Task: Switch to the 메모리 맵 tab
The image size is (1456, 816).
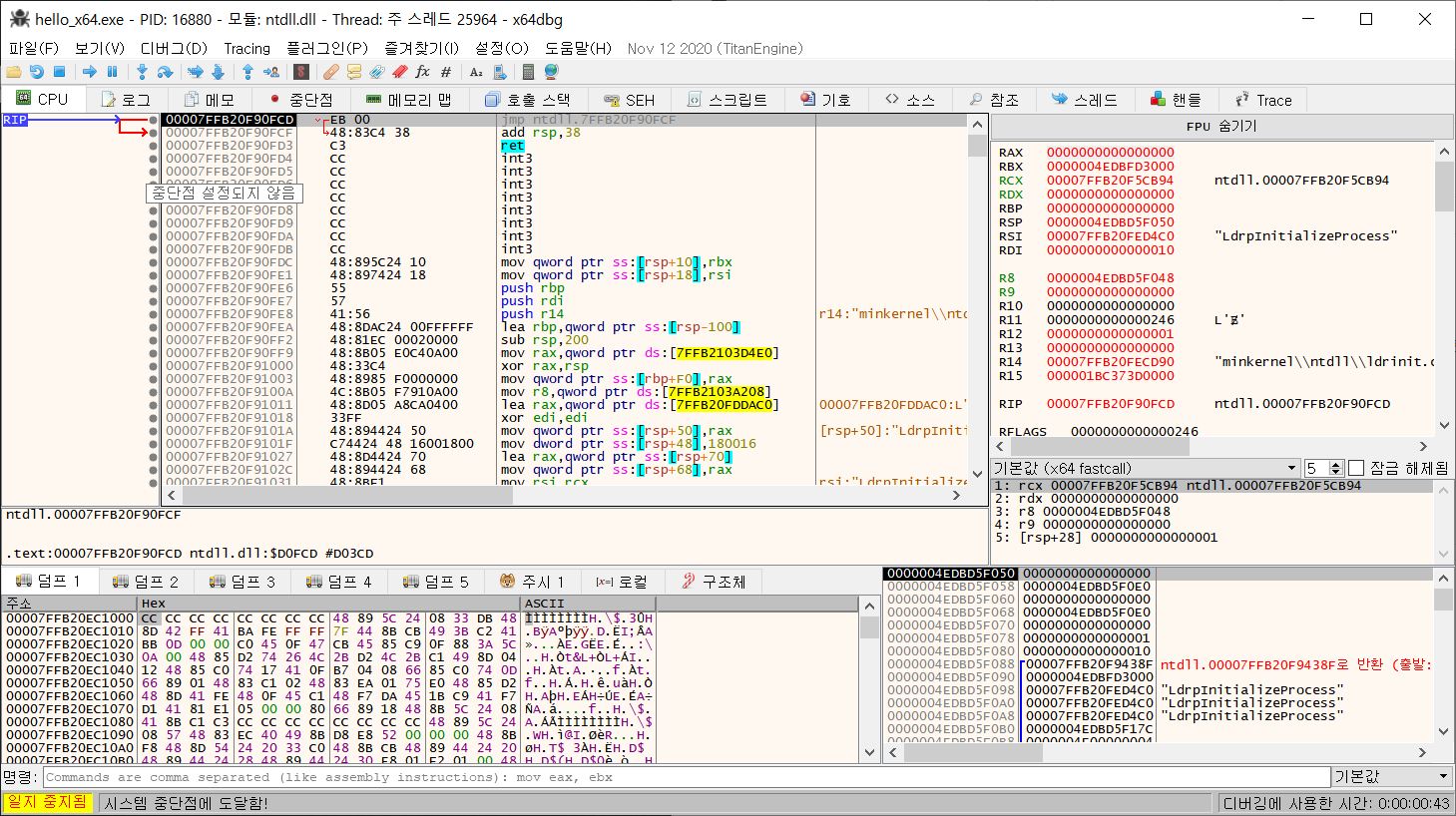Action: point(409,100)
